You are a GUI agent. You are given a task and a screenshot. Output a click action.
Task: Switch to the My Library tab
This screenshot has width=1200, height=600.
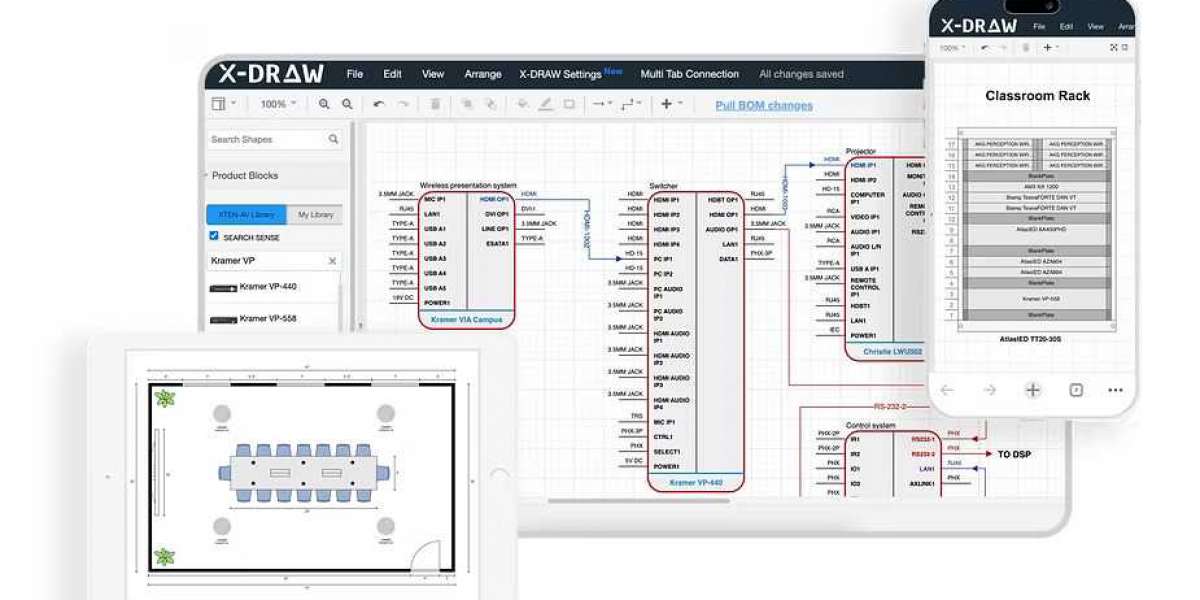pos(315,215)
